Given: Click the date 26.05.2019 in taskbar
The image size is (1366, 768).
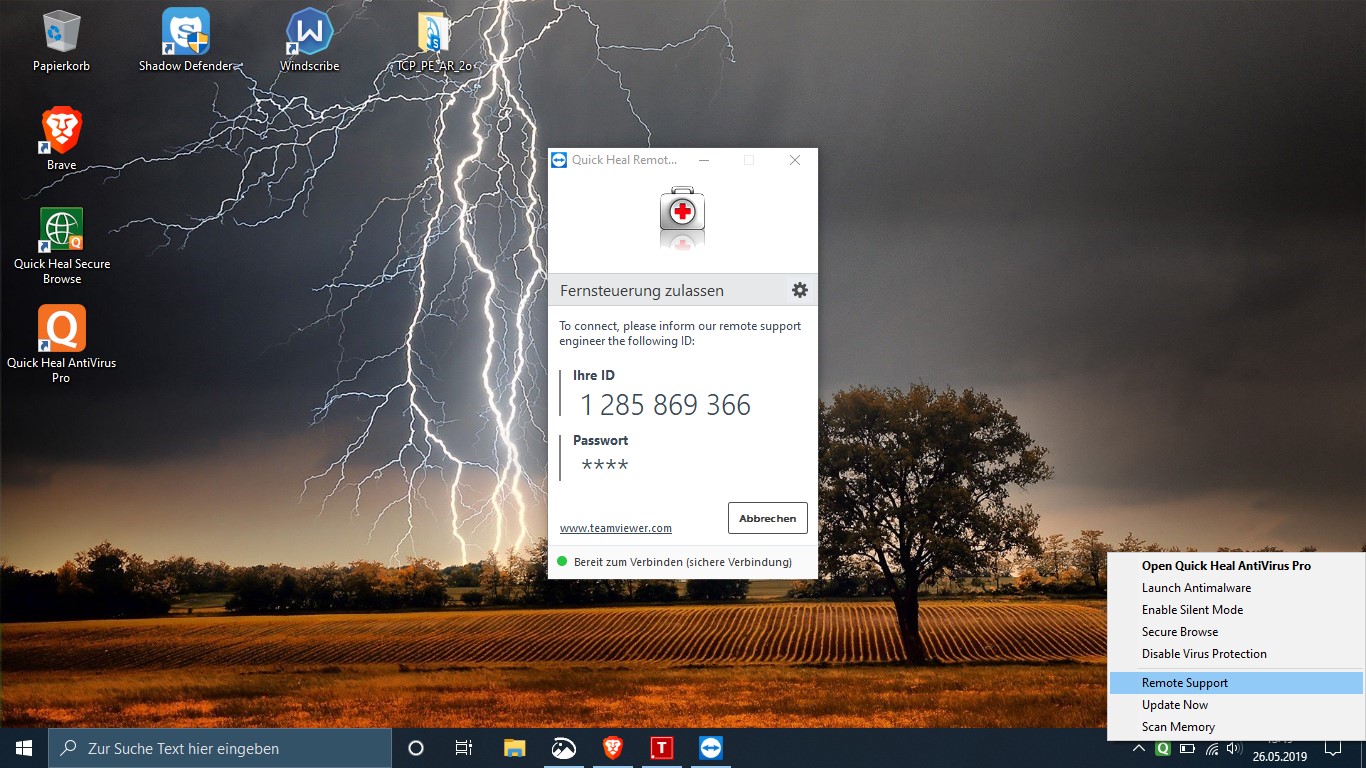Looking at the screenshot, I should [x=1280, y=757].
